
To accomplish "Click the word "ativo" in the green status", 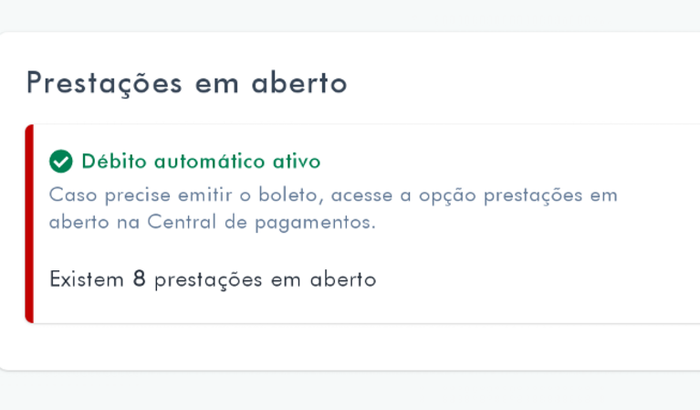I will pyautogui.click(x=296, y=161).
